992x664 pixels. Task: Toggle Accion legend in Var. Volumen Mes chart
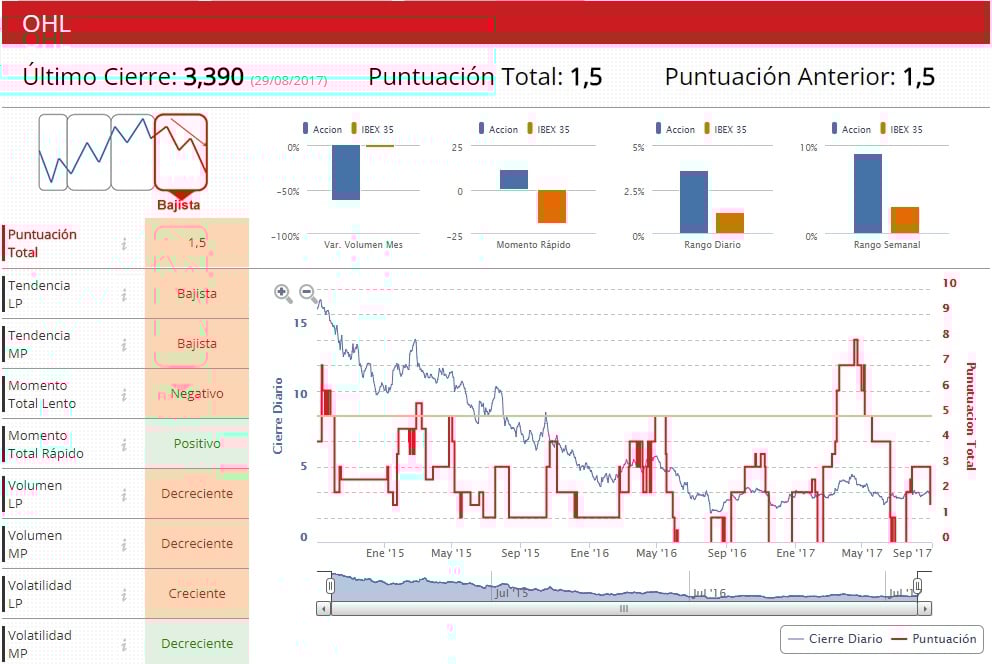tap(323, 129)
